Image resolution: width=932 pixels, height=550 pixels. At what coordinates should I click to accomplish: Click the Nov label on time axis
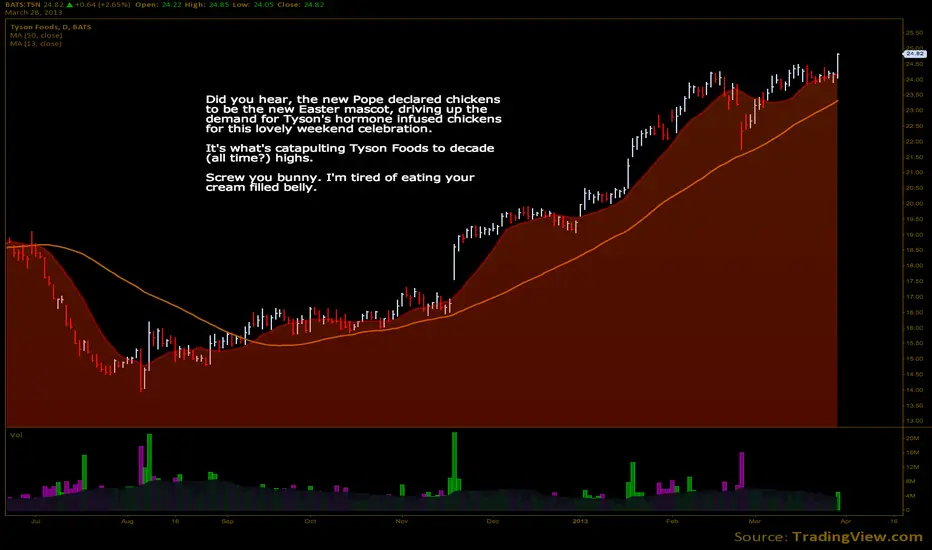[x=402, y=521]
